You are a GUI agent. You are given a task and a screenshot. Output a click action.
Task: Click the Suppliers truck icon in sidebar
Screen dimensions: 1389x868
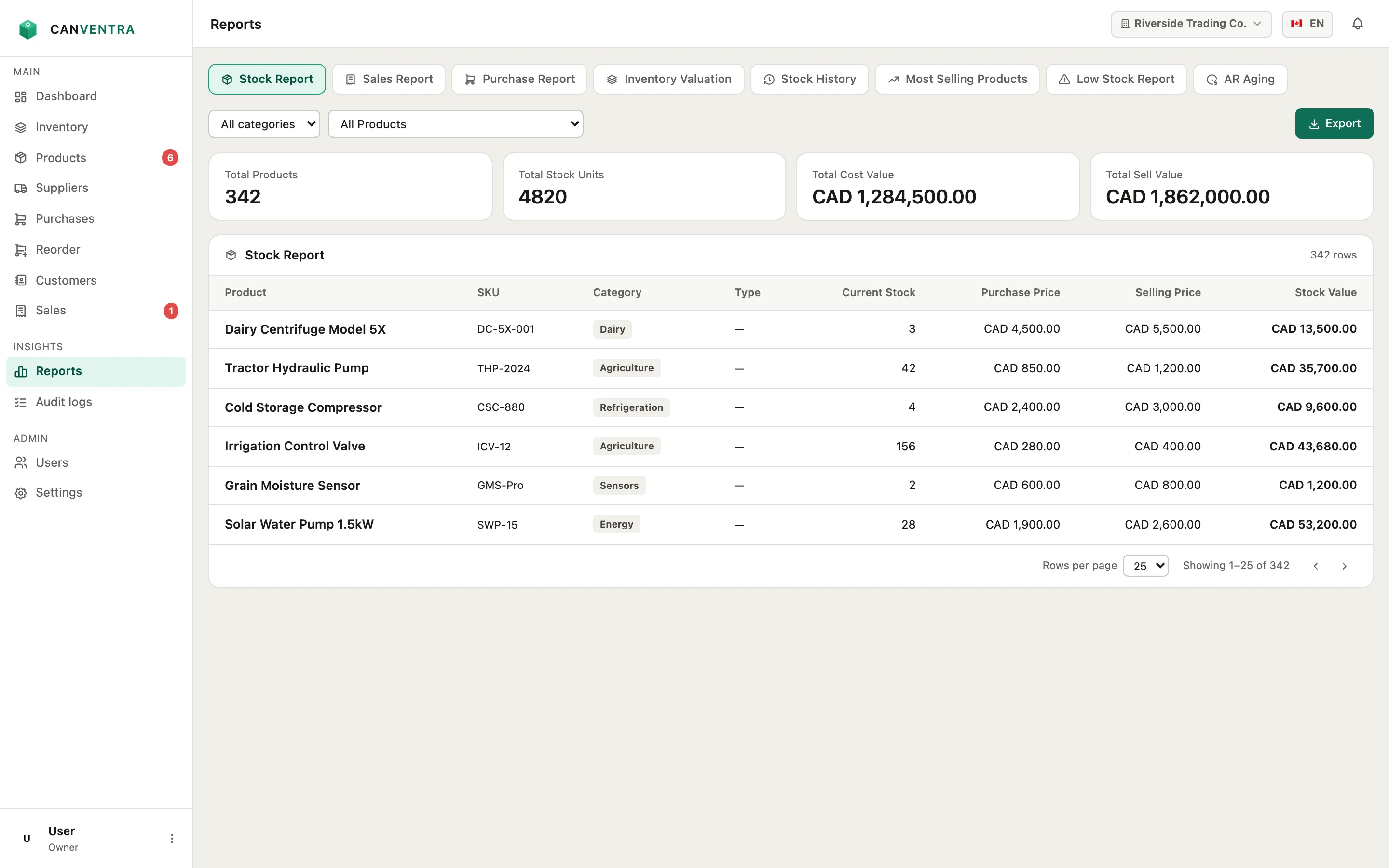click(x=21, y=188)
